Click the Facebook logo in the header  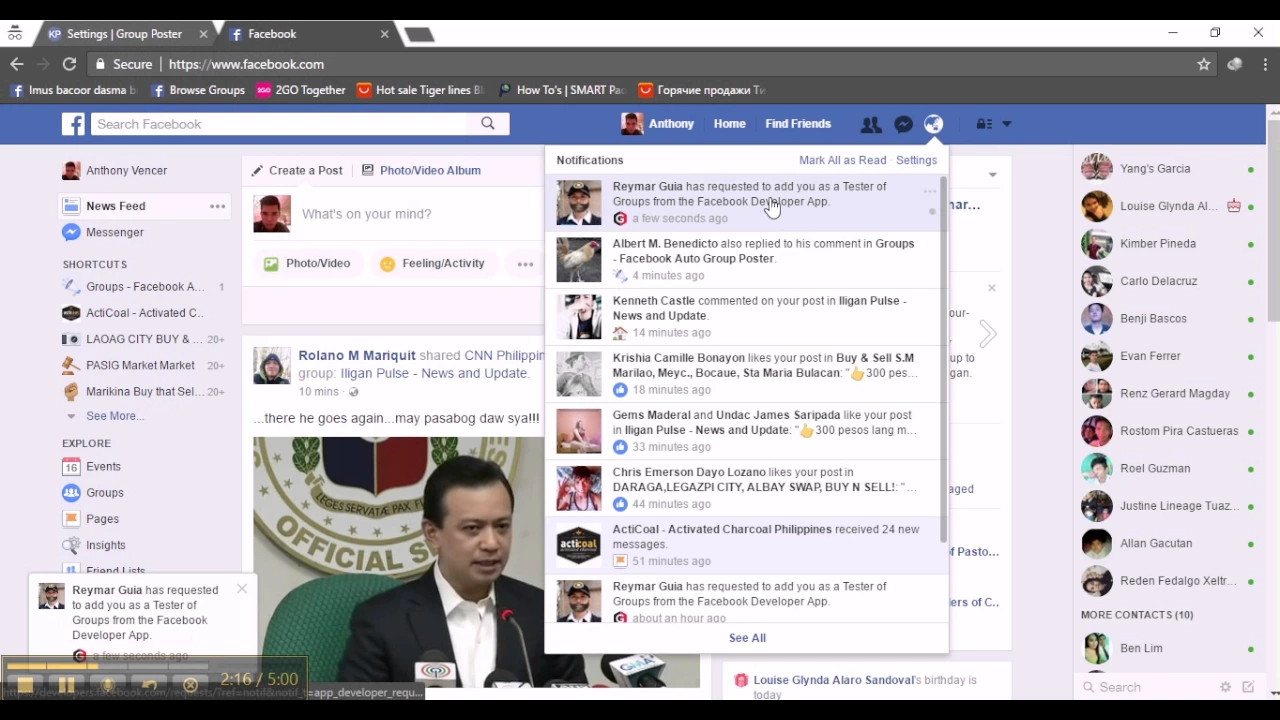tap(73, 124)
